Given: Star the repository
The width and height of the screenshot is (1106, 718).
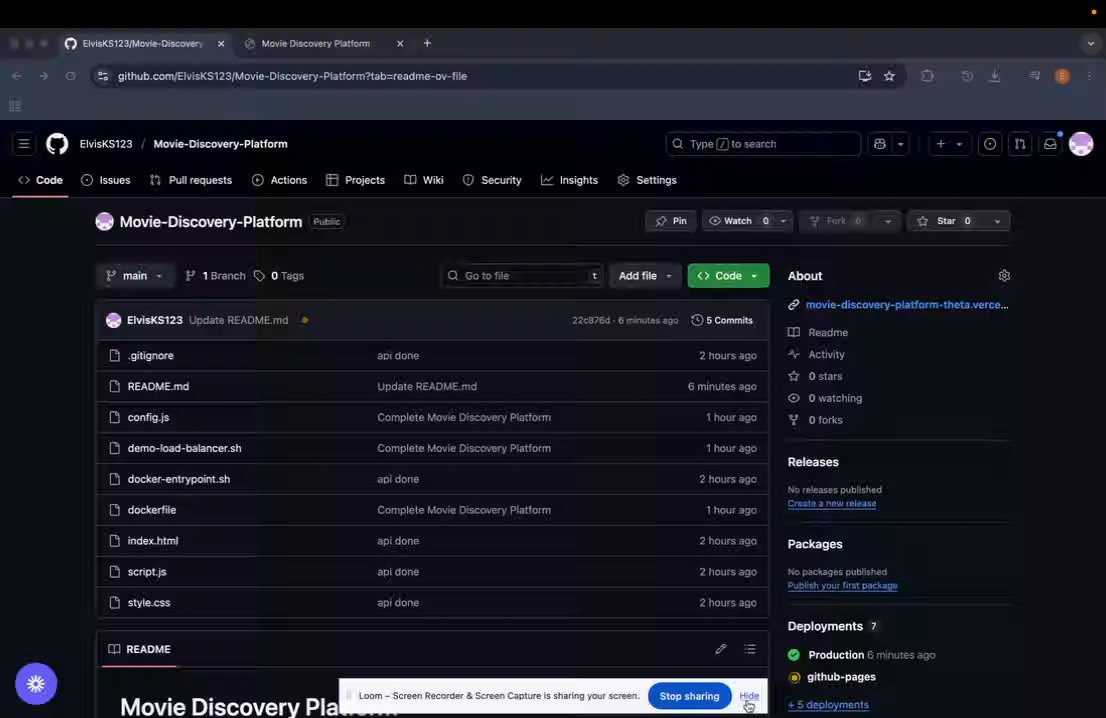Looking at the screenshot, I should (x=946, y=221).
